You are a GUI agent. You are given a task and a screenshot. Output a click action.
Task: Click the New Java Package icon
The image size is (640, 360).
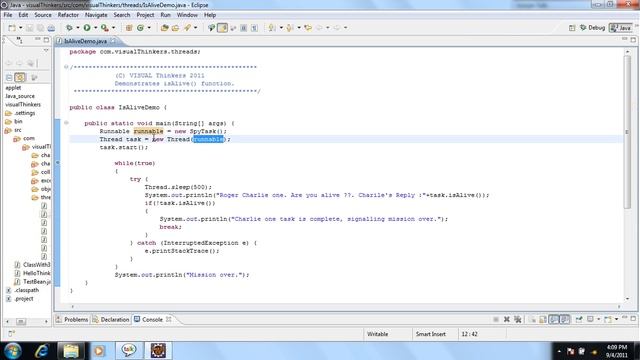tap(129, 28)
